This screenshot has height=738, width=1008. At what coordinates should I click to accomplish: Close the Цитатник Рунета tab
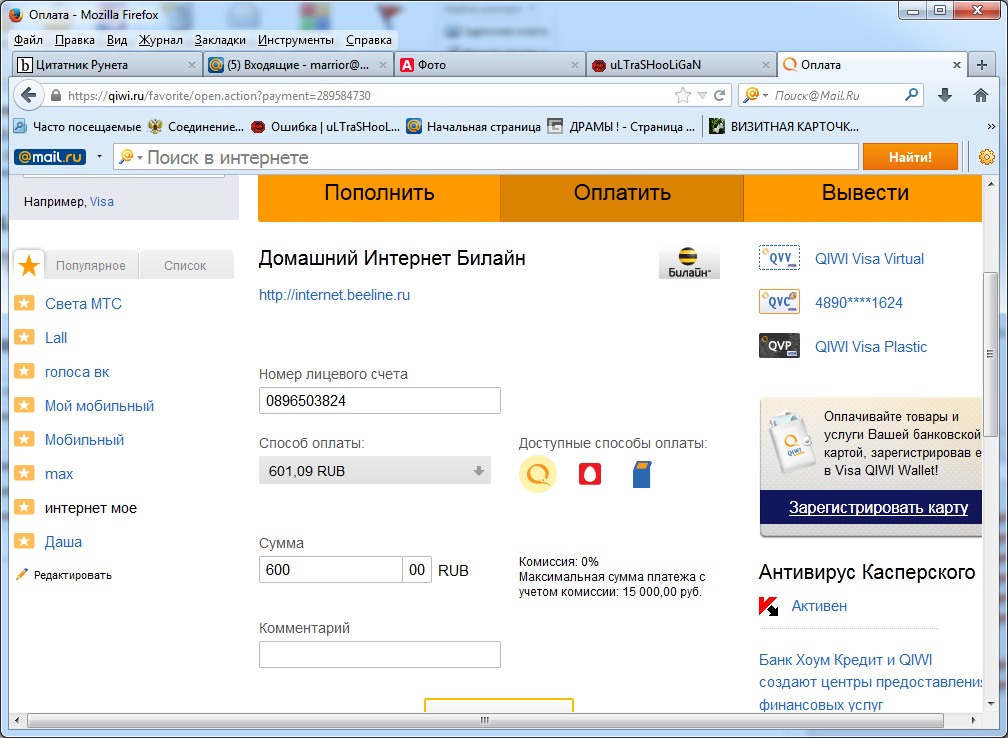click(192, 65)
